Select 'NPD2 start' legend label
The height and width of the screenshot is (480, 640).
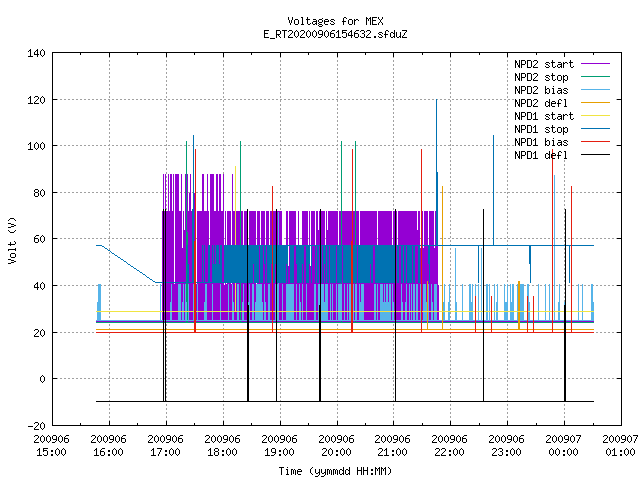coord(544,64)
